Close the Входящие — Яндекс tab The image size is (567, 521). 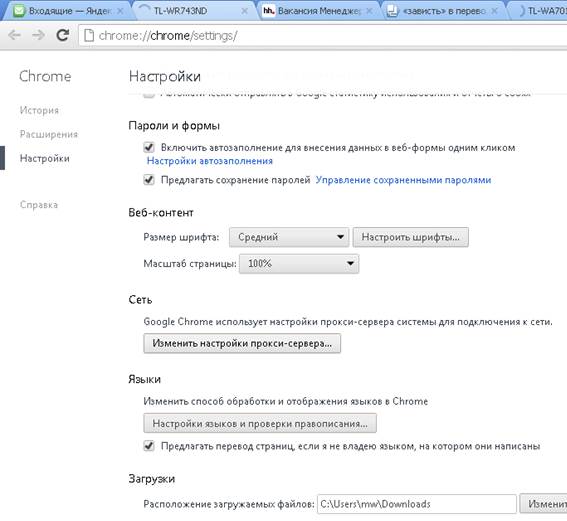click(x=120, y=11)
